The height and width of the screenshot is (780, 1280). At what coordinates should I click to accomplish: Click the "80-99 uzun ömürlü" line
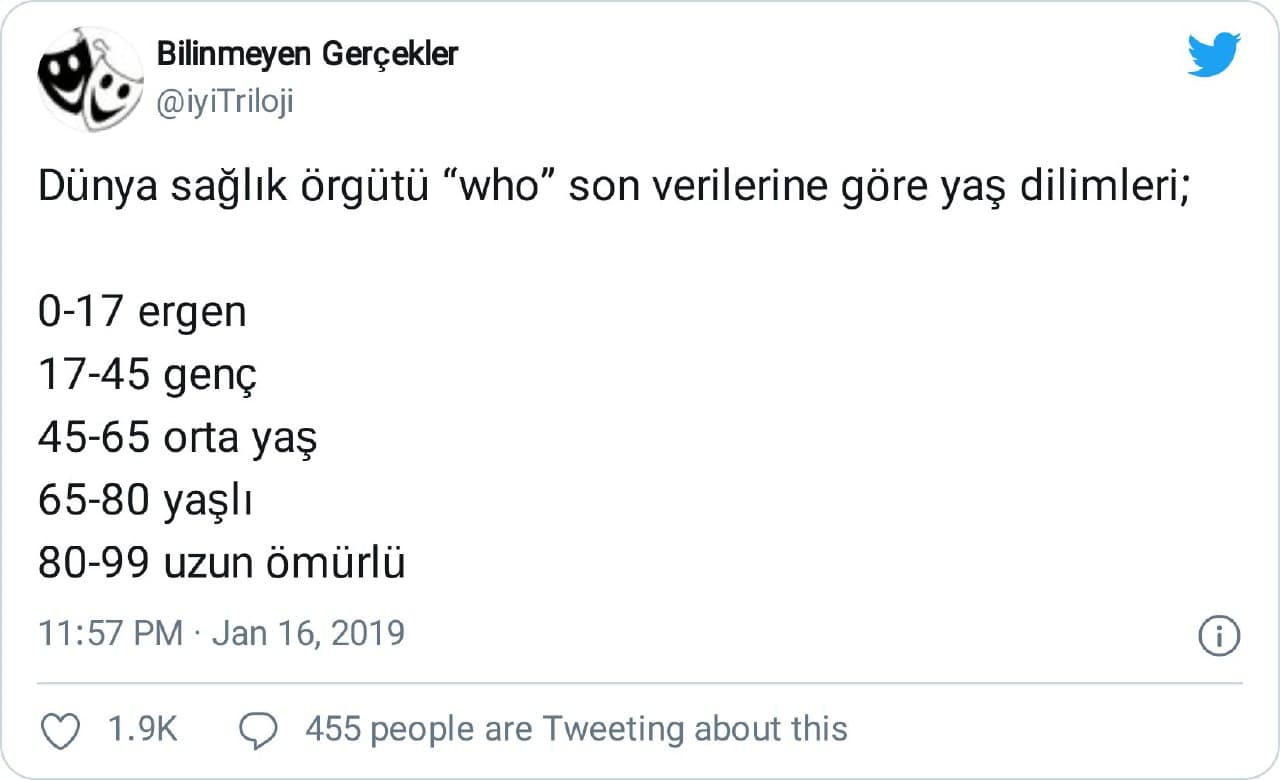coord(222,565)
